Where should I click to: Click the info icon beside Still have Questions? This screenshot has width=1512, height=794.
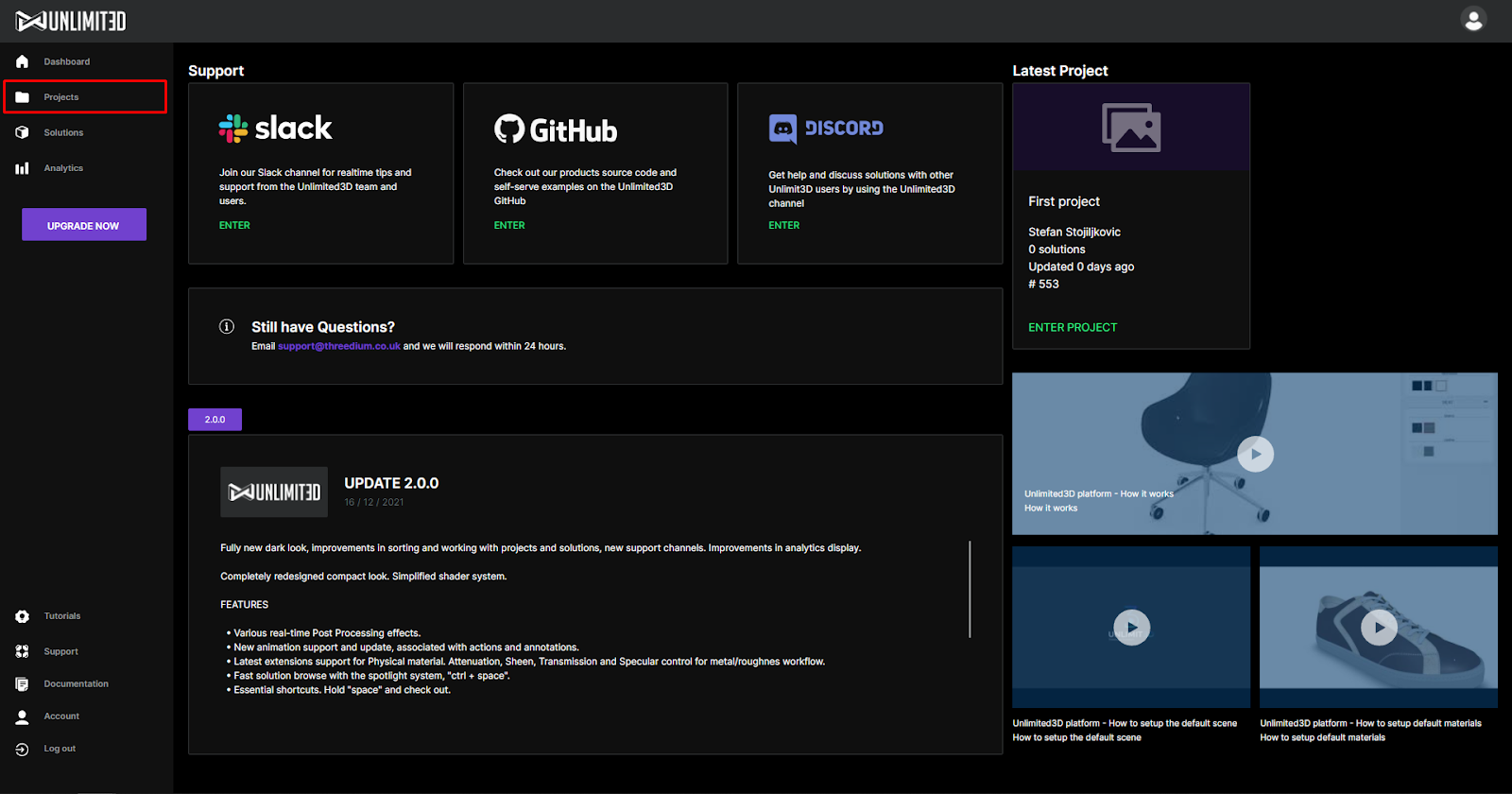tap(227, 326)
